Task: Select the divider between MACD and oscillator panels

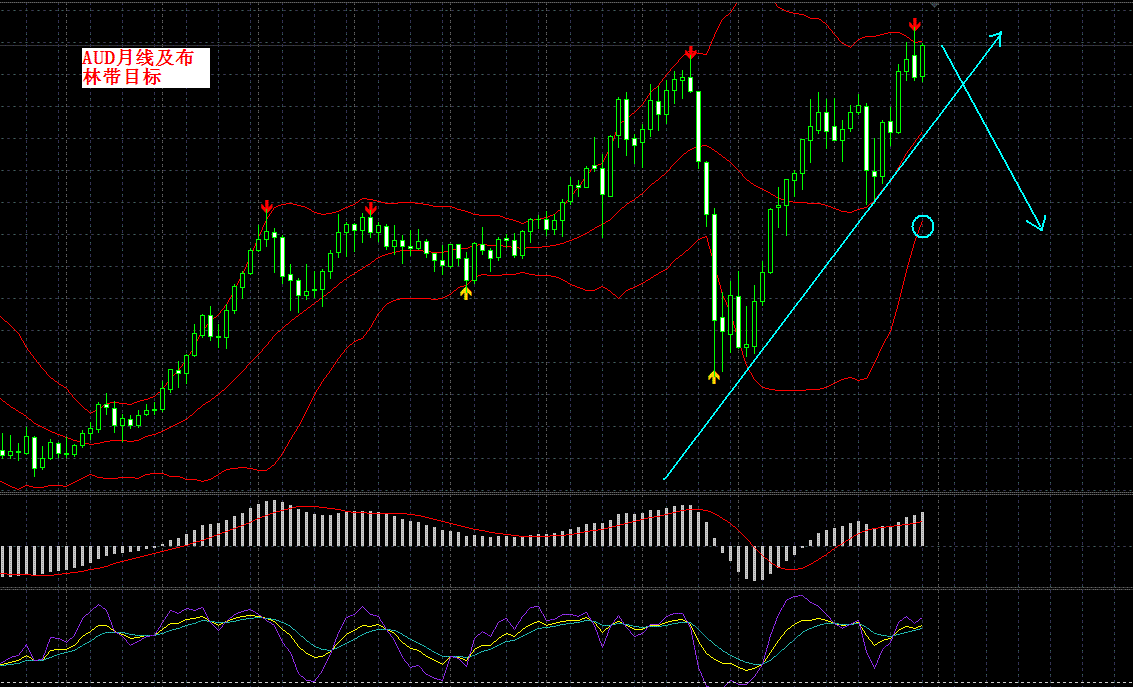Action: pos(566,588)
